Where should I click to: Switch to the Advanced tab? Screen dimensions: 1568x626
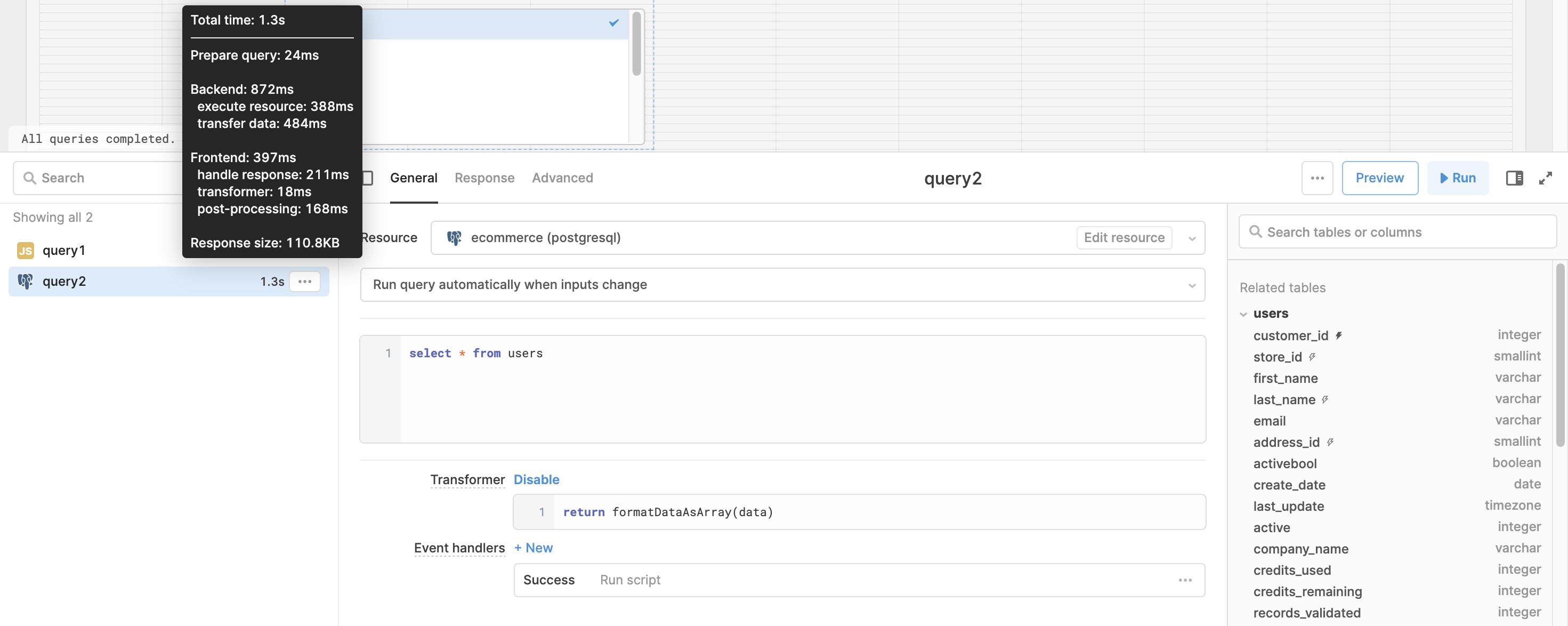(562, 178)
